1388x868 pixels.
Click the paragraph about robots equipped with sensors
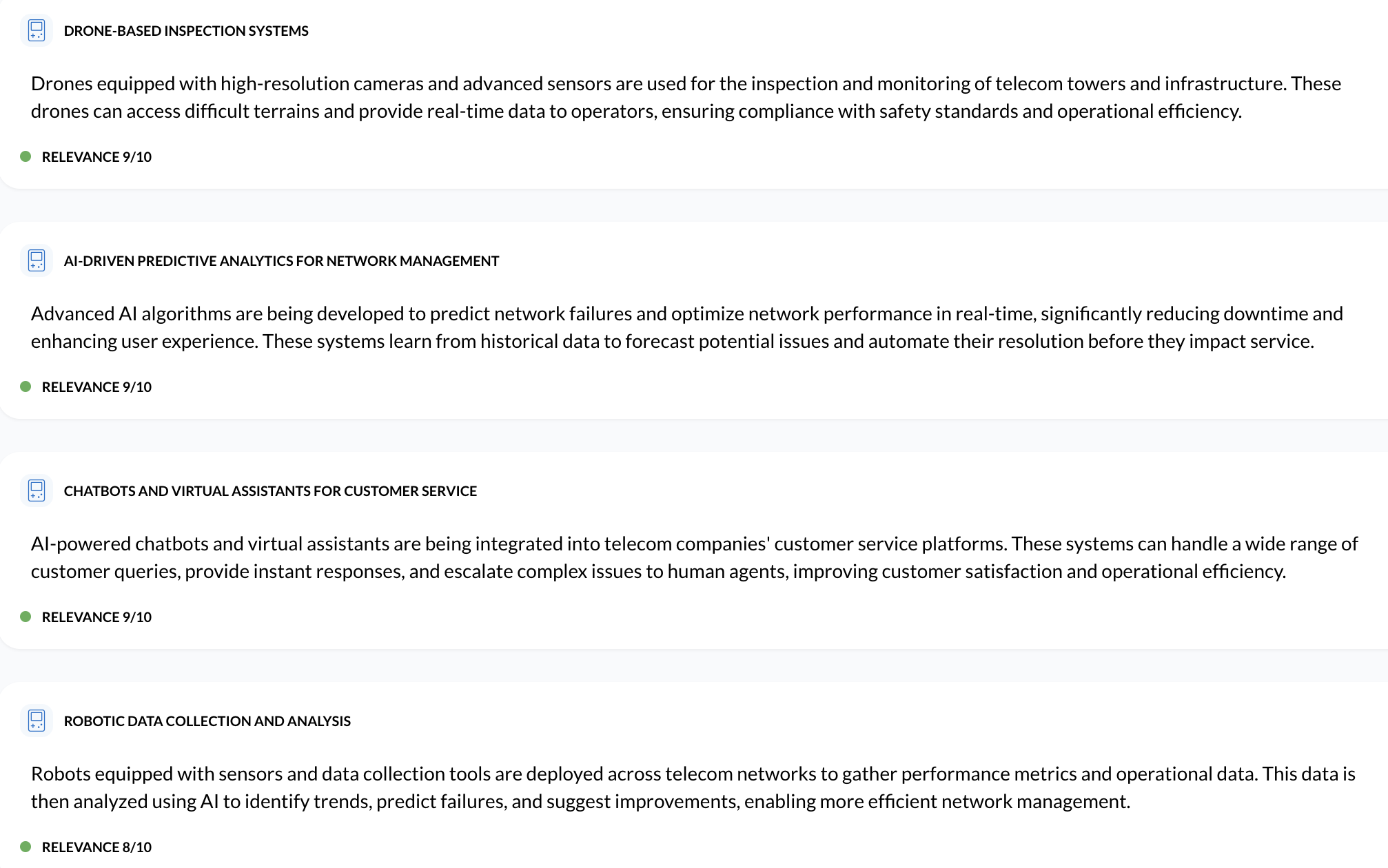pos(693,787)
